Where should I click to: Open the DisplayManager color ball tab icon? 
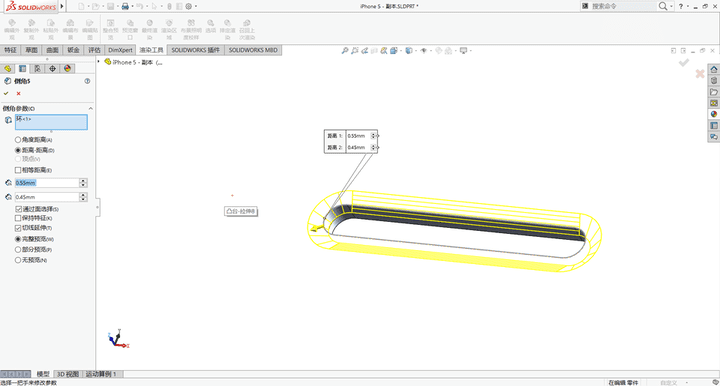coord(68,68)
